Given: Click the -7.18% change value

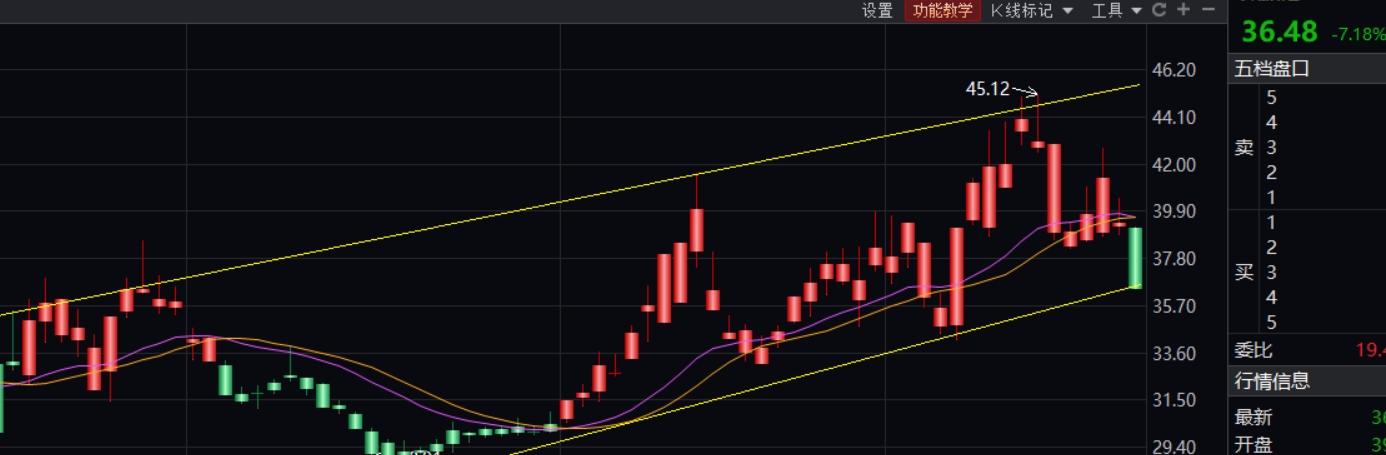Looking at the screenshot, I should coord(1358,34).
